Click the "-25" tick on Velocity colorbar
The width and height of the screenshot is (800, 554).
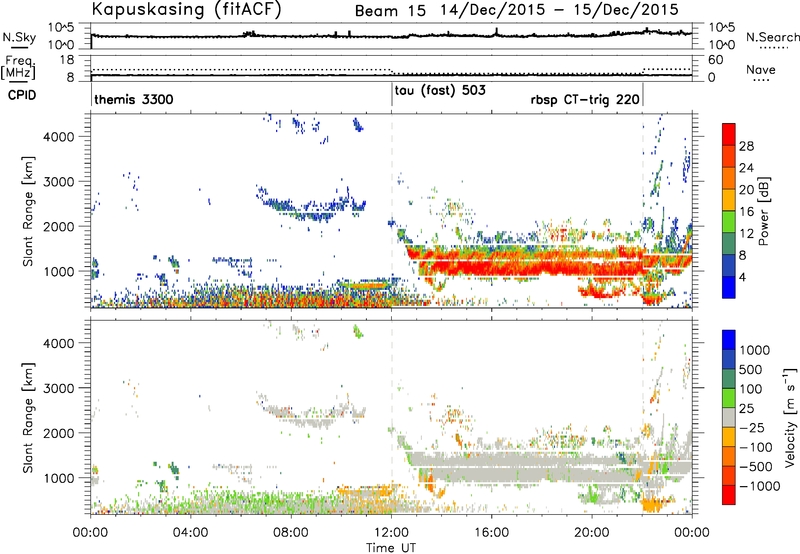[x=752, y=428]
